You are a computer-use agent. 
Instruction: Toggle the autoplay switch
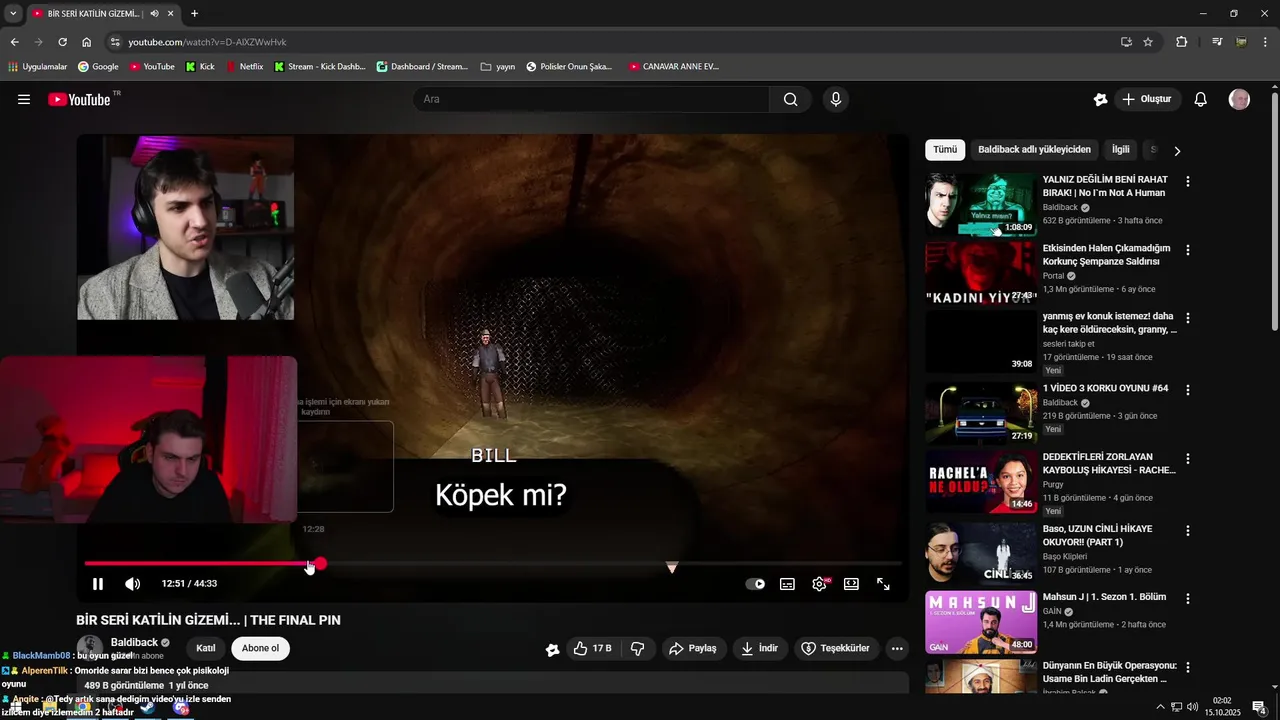755,584
